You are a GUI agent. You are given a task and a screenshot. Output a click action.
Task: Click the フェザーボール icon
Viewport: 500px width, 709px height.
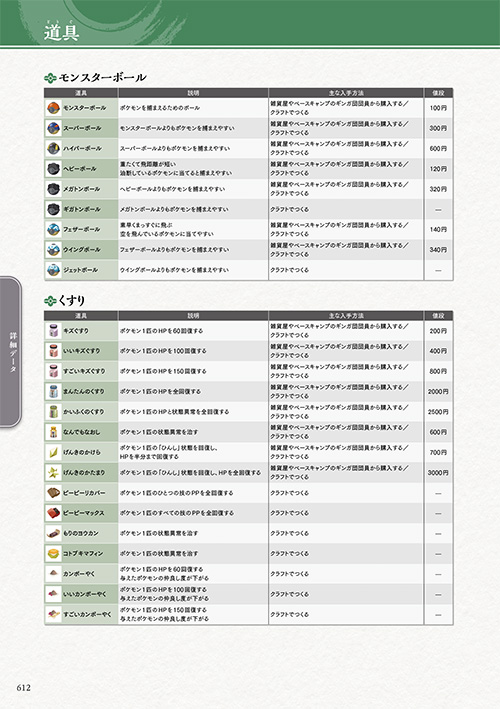pos(53,230)
